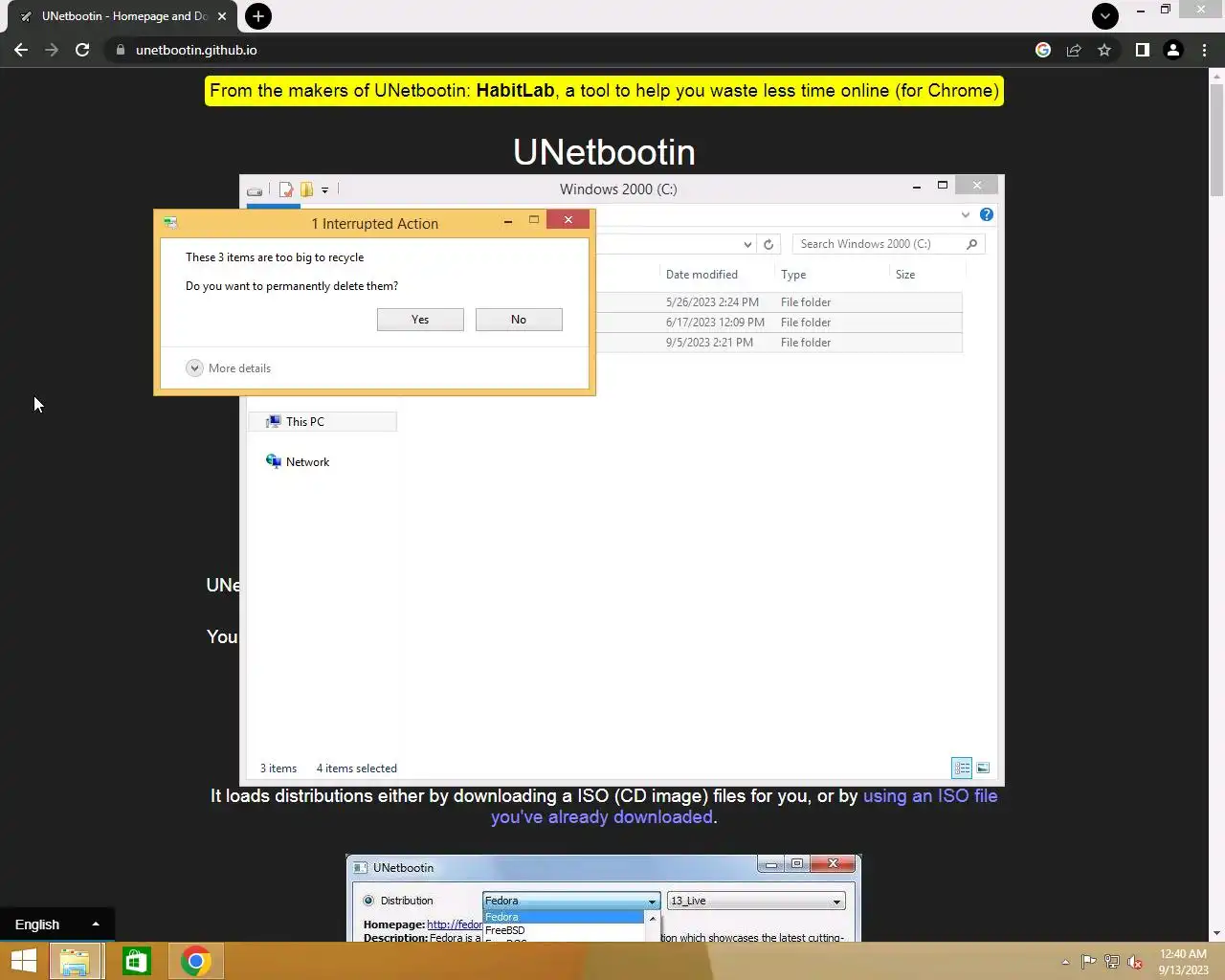
Task: Open the Chrome tab search dropdown
Action: tap(1105, 16)
